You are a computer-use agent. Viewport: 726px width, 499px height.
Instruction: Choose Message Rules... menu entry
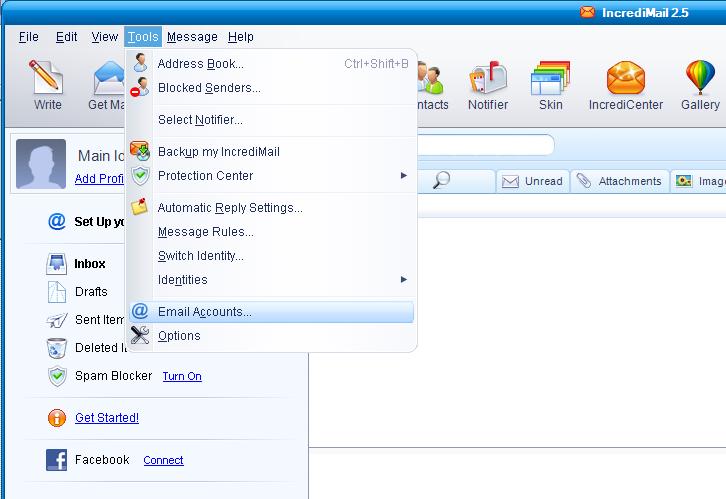click(271, 231)
